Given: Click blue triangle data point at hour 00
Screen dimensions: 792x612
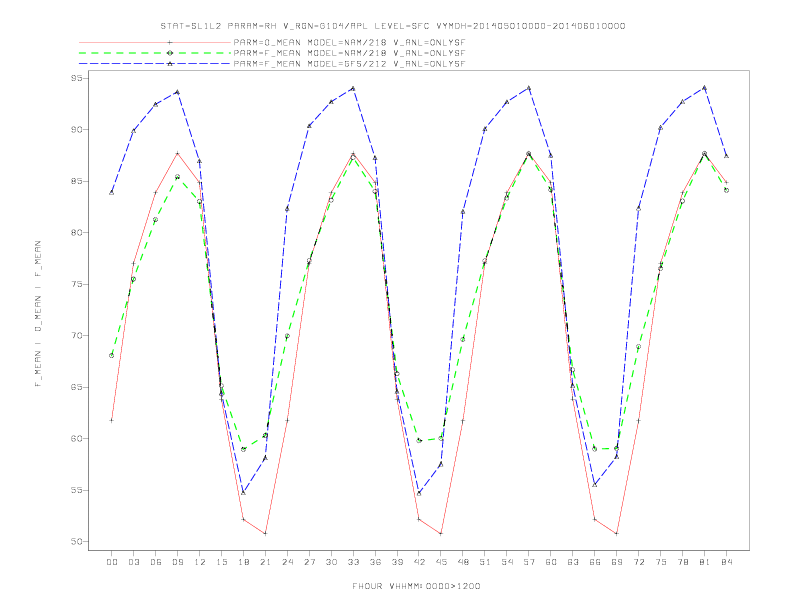Looking at the screenshot, I should pyautogui.click(x=112, y=192).
